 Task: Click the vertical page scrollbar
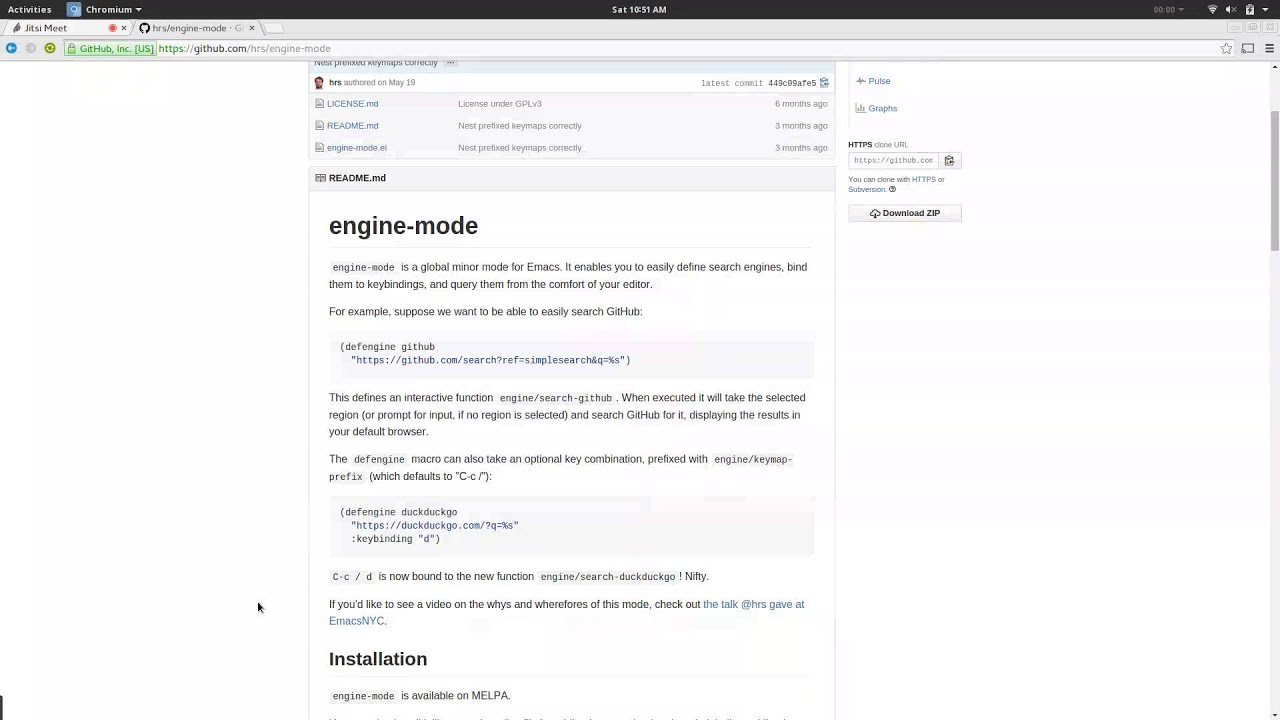[x=1274, y=180]
